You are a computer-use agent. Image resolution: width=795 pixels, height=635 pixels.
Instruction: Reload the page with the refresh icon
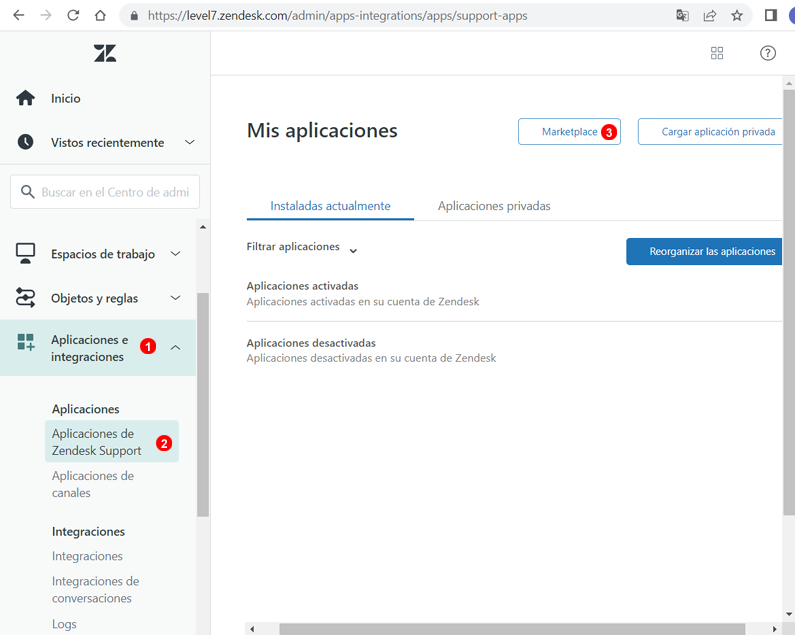(73, 15)
